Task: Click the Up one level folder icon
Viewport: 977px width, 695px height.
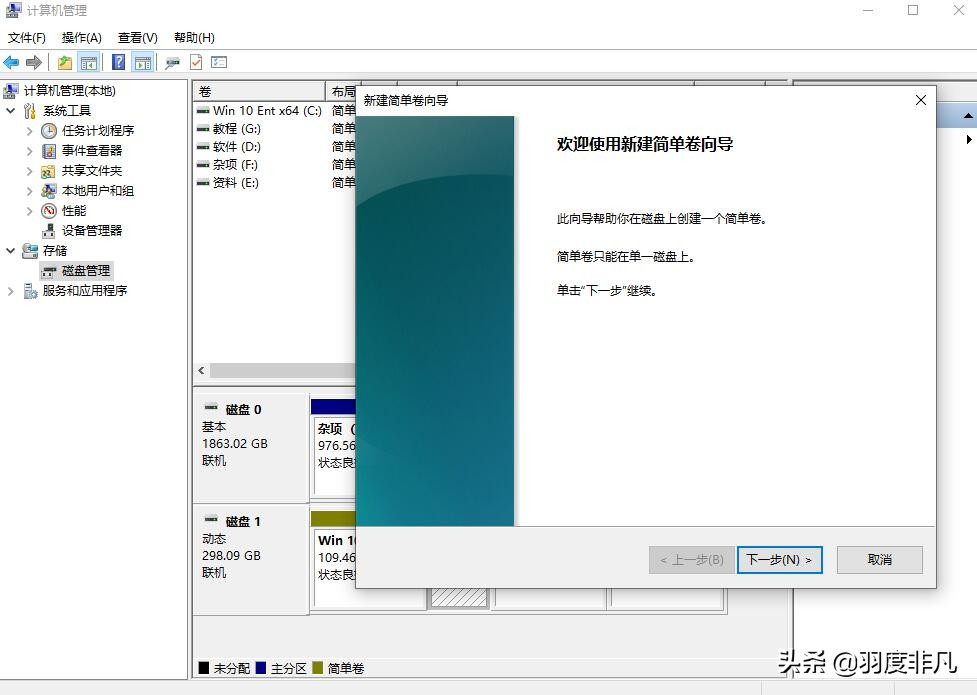Action: pos(63,61)
